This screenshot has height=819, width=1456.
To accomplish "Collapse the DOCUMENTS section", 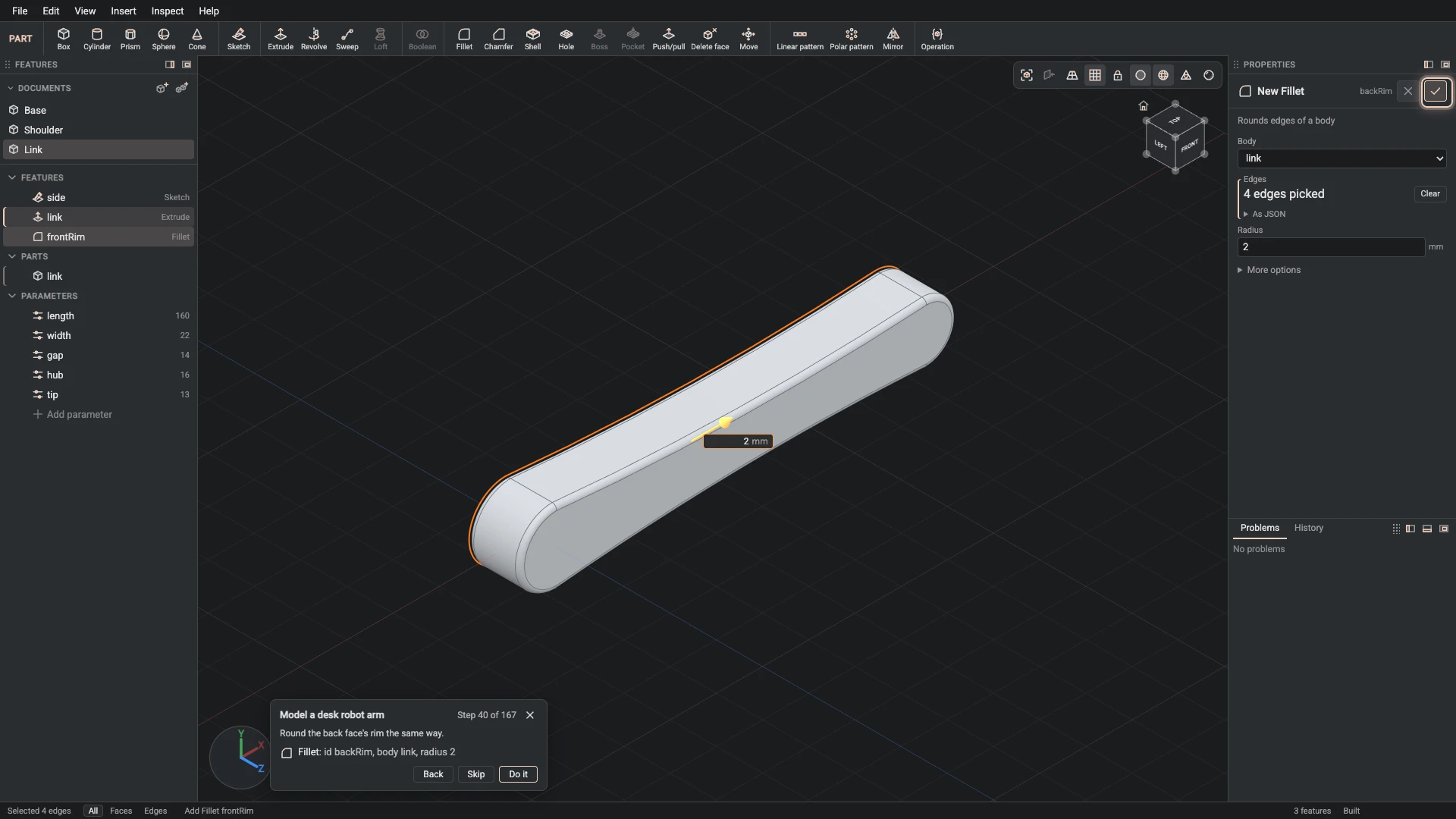I will coord(11,88).
